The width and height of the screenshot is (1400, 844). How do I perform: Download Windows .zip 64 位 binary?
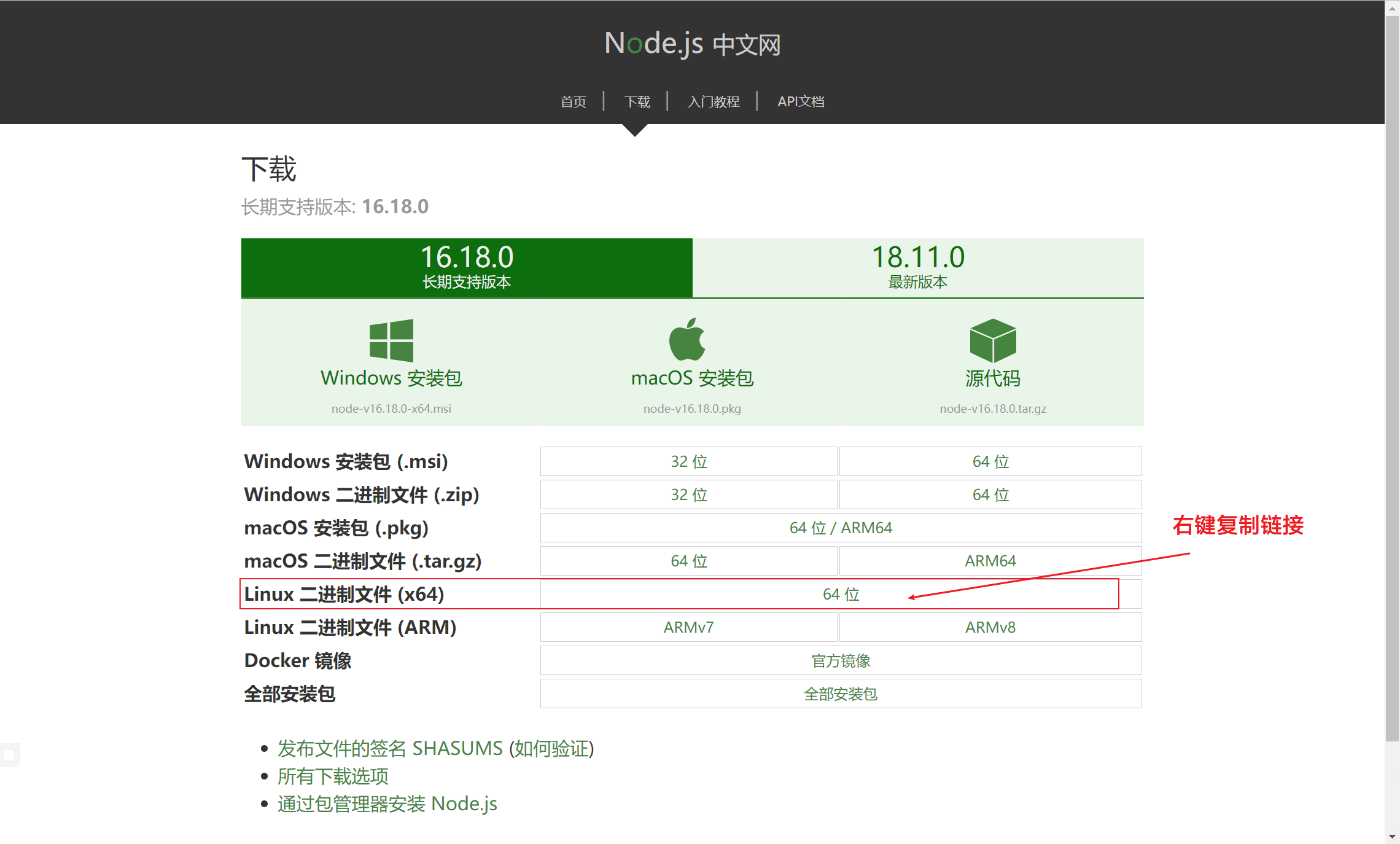990,494
